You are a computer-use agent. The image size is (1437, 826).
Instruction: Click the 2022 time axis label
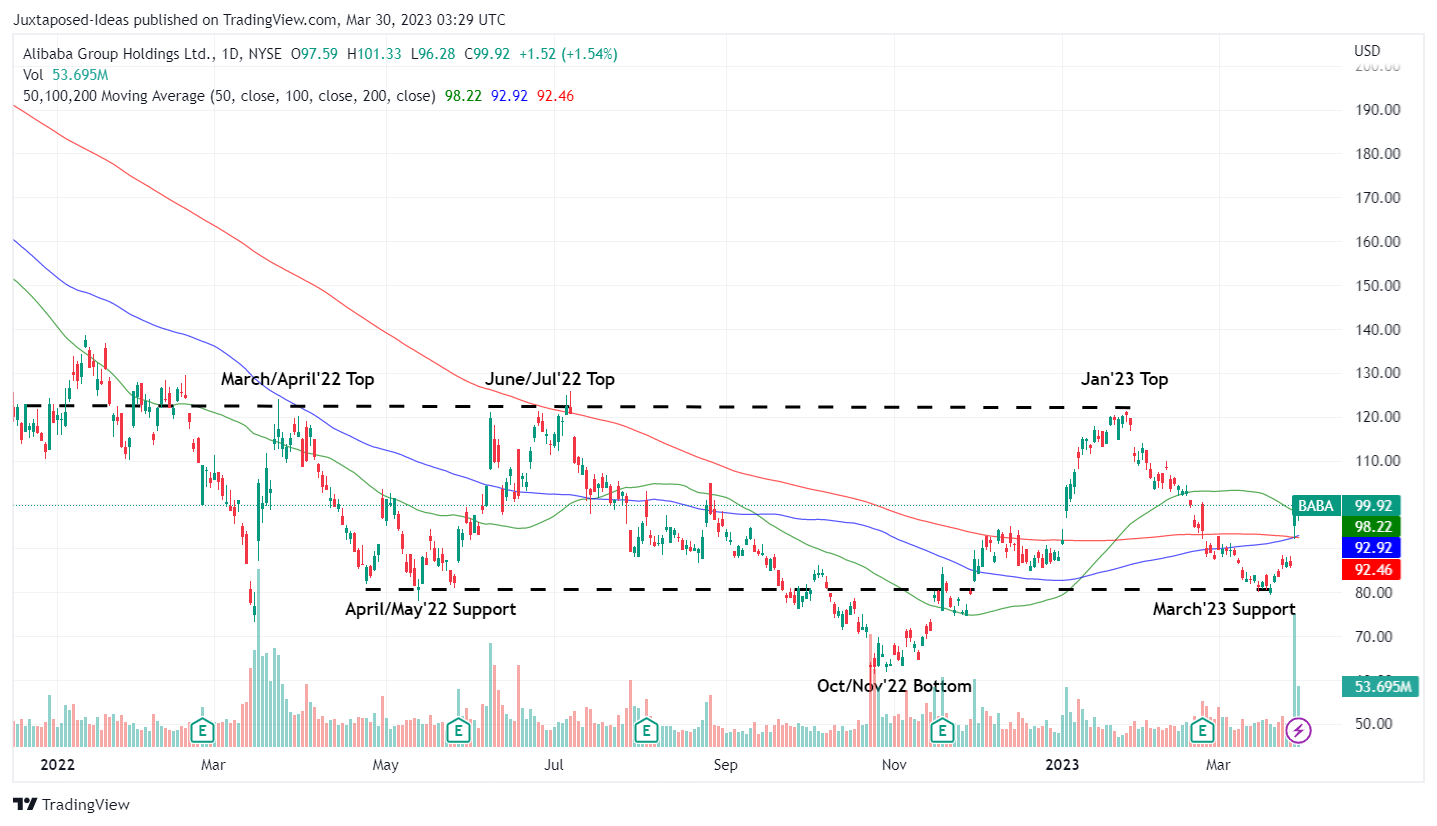click(x=58, y=765)
